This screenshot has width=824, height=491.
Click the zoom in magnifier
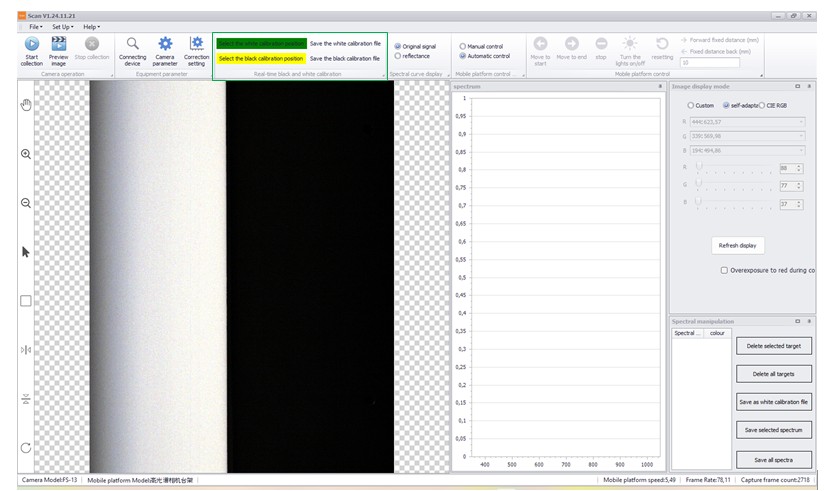[26, 154]
